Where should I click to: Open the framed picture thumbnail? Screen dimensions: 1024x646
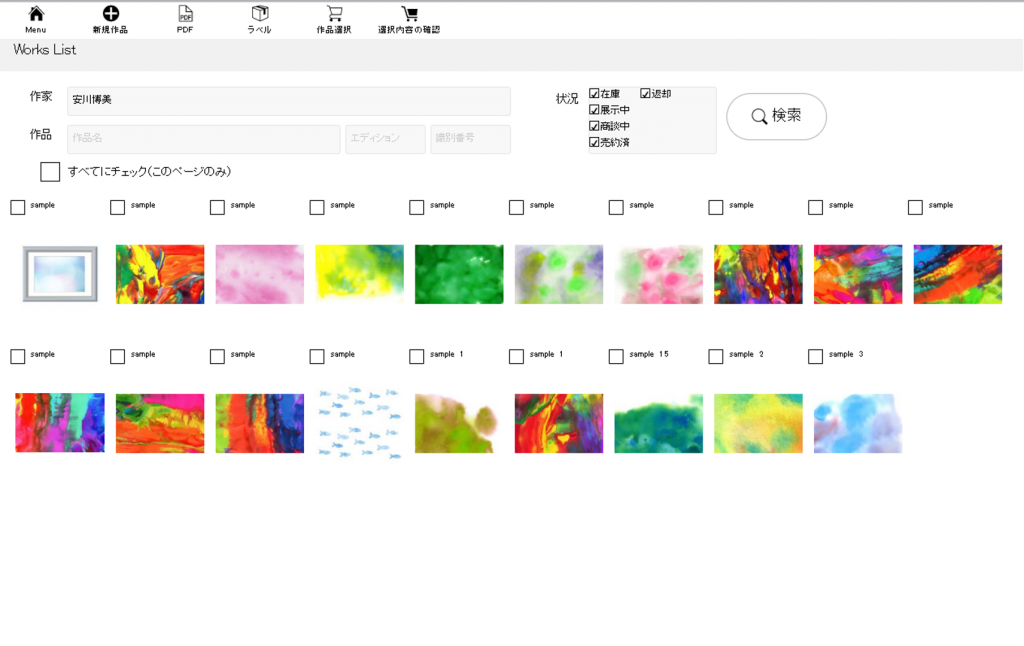click(x=60, y=273)
